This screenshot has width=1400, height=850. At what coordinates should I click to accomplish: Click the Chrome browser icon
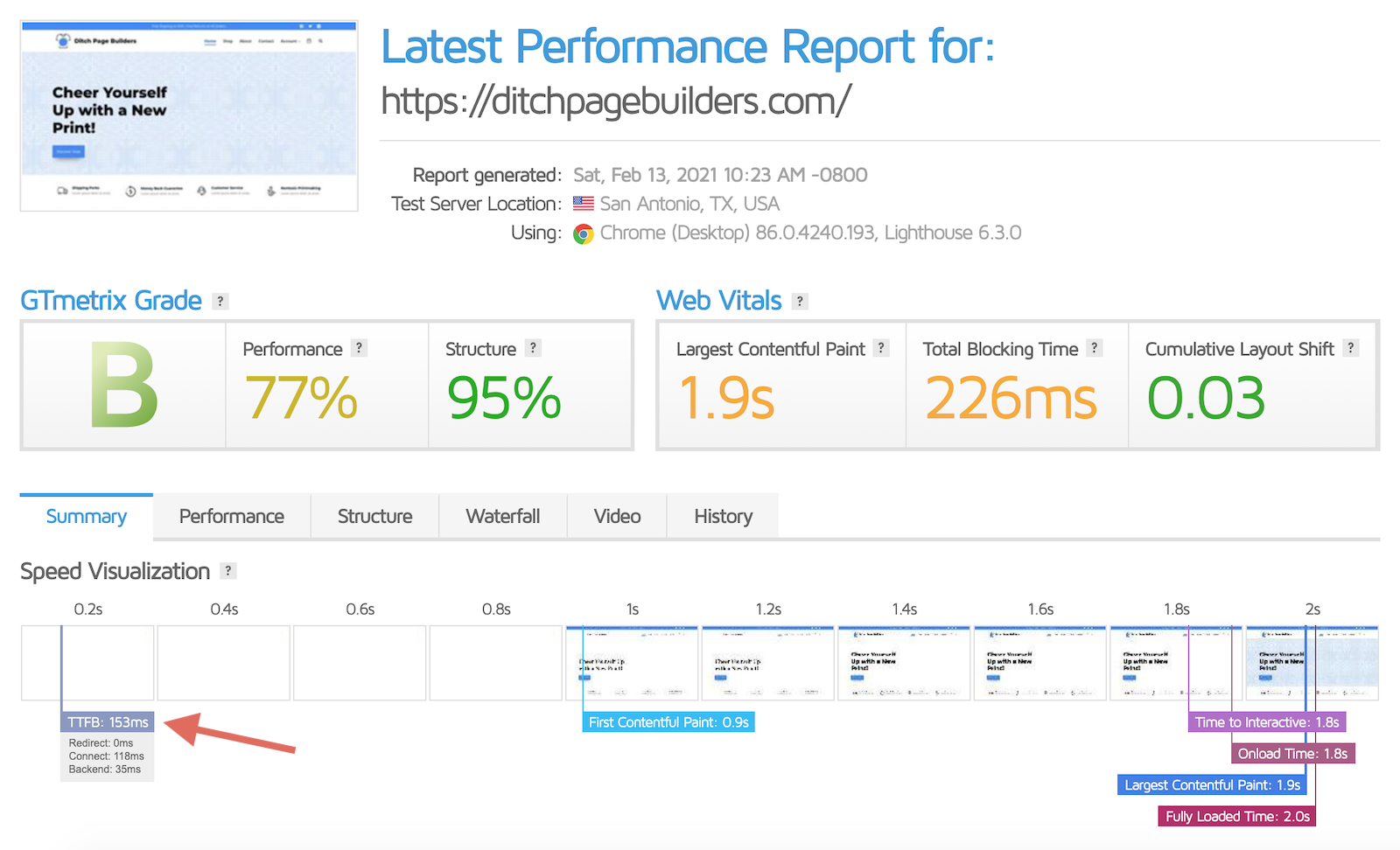(x=583, y=233)
